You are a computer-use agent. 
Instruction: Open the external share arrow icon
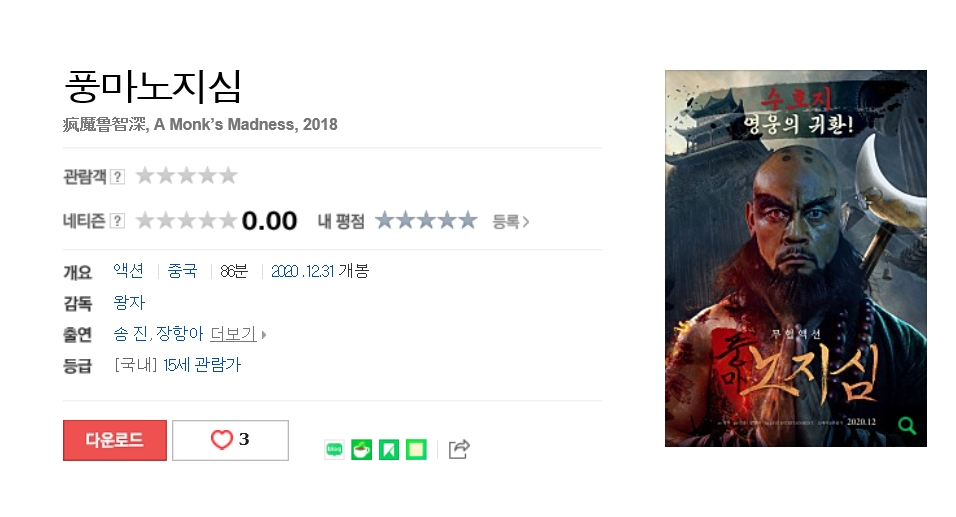pos(459,449)
